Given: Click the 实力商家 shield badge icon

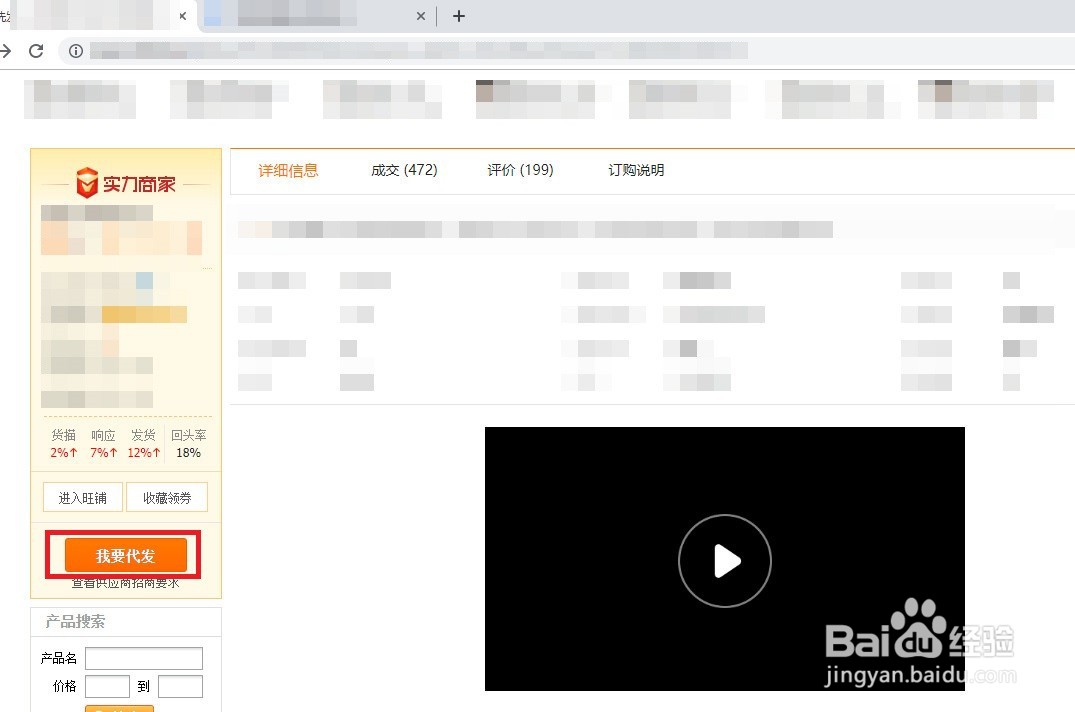Looking at the screenshot, I should point(86,182).
